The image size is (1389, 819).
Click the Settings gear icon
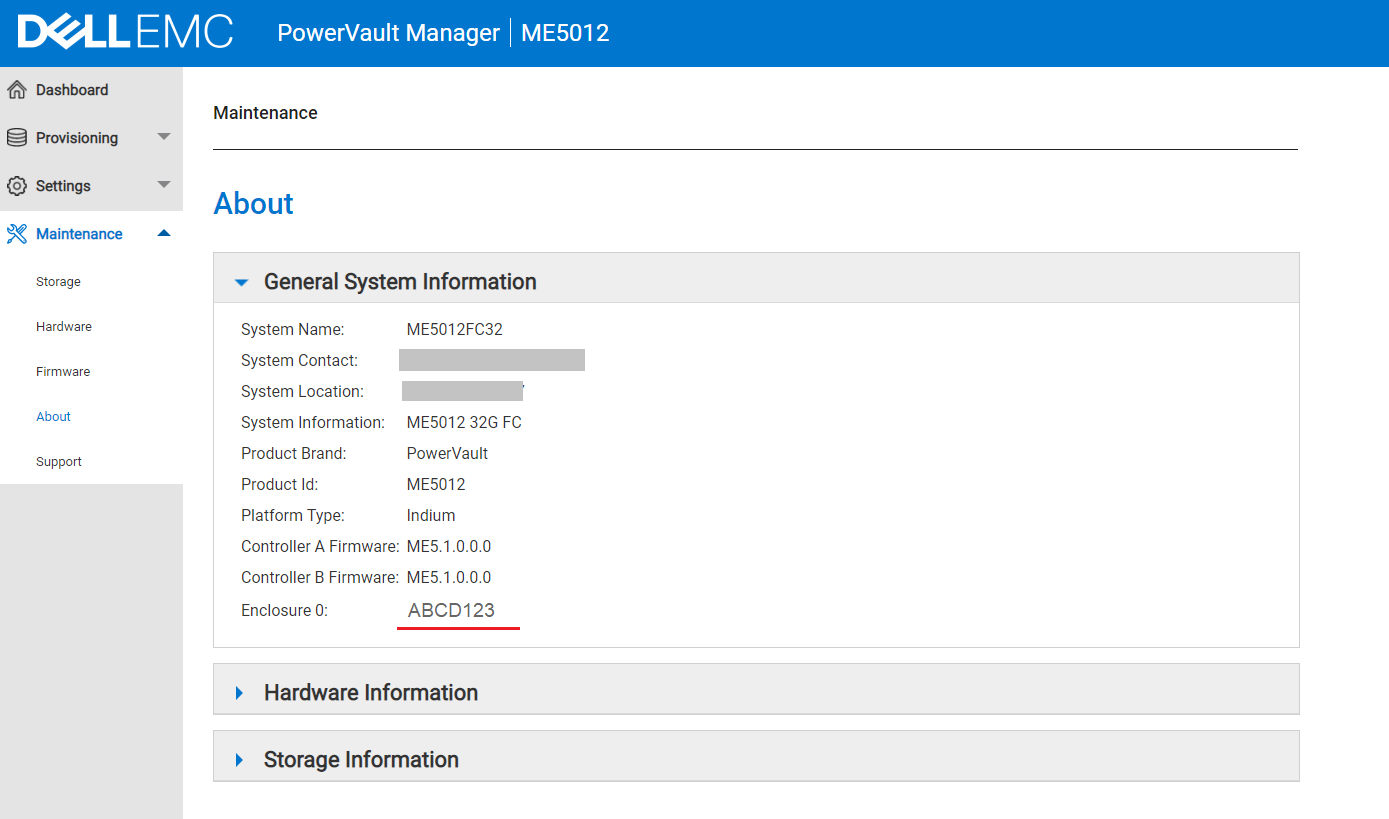(17, 185)
